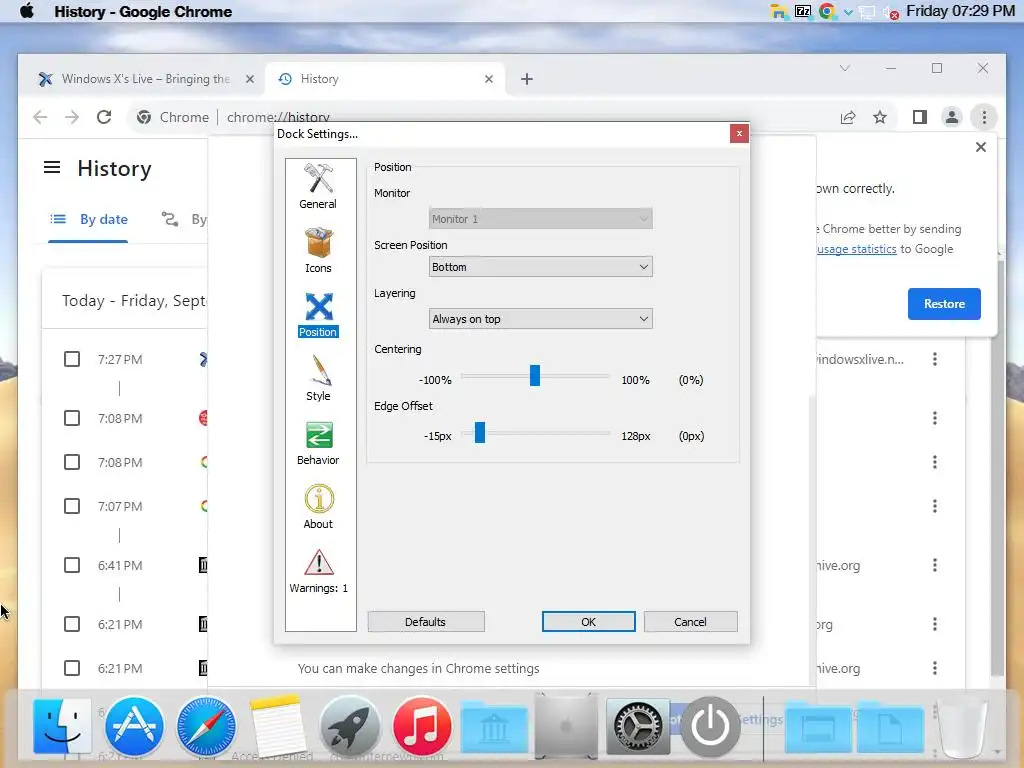Check the 6:41 PM history entry
The image size is (1024, 768).
(x=72, y=565)
